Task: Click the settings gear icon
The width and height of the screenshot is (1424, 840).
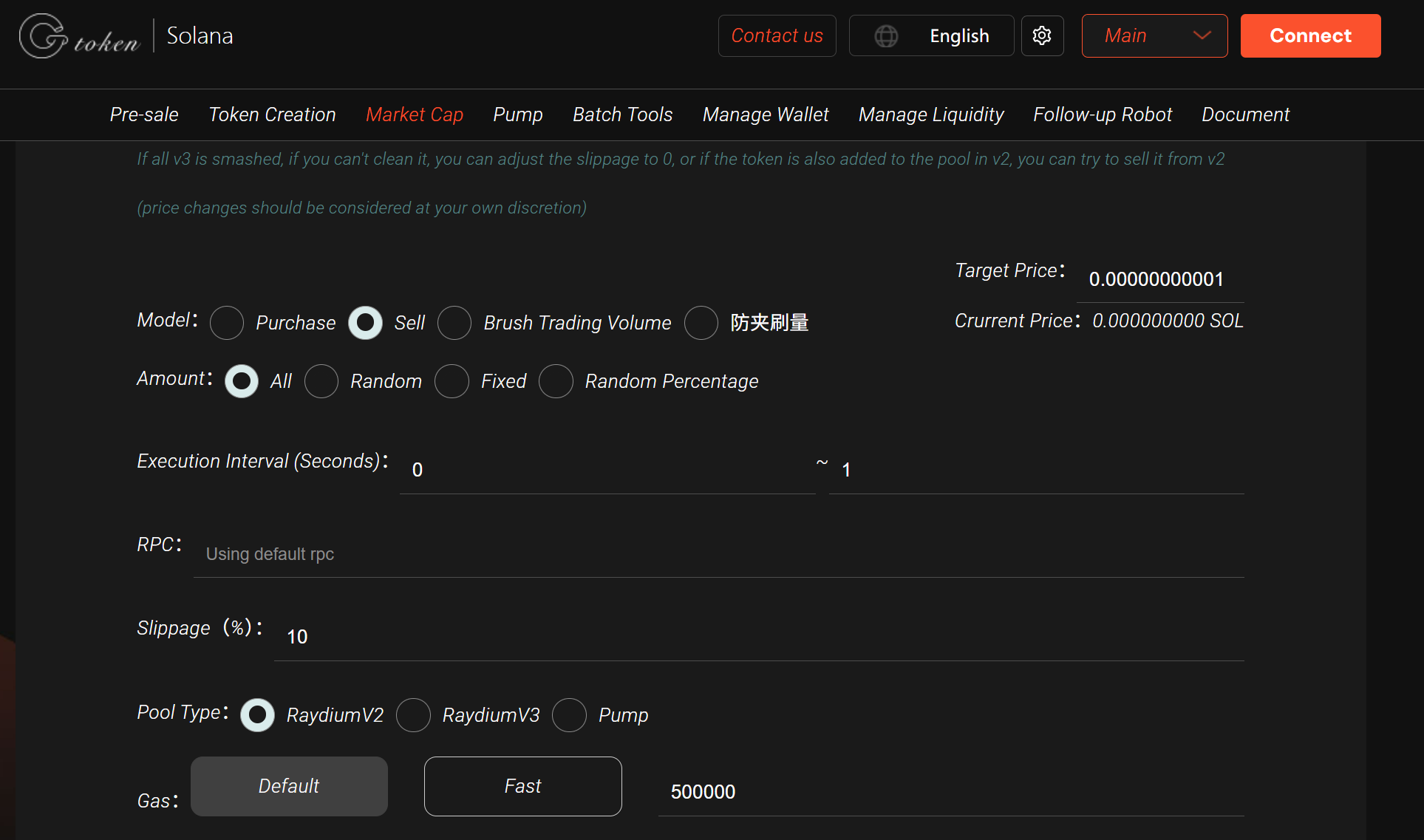Action: tap(1042, 35)
